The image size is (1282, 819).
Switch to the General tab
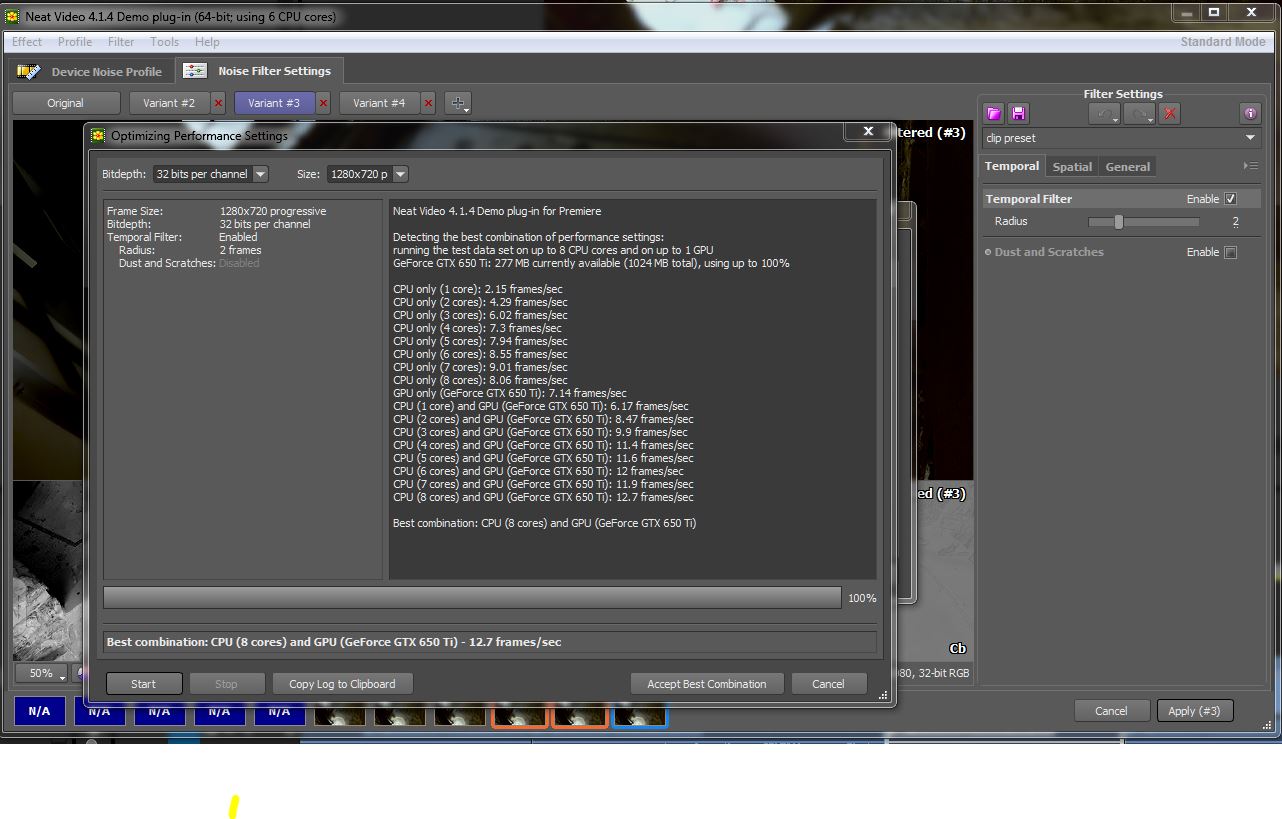[1127, 167]
